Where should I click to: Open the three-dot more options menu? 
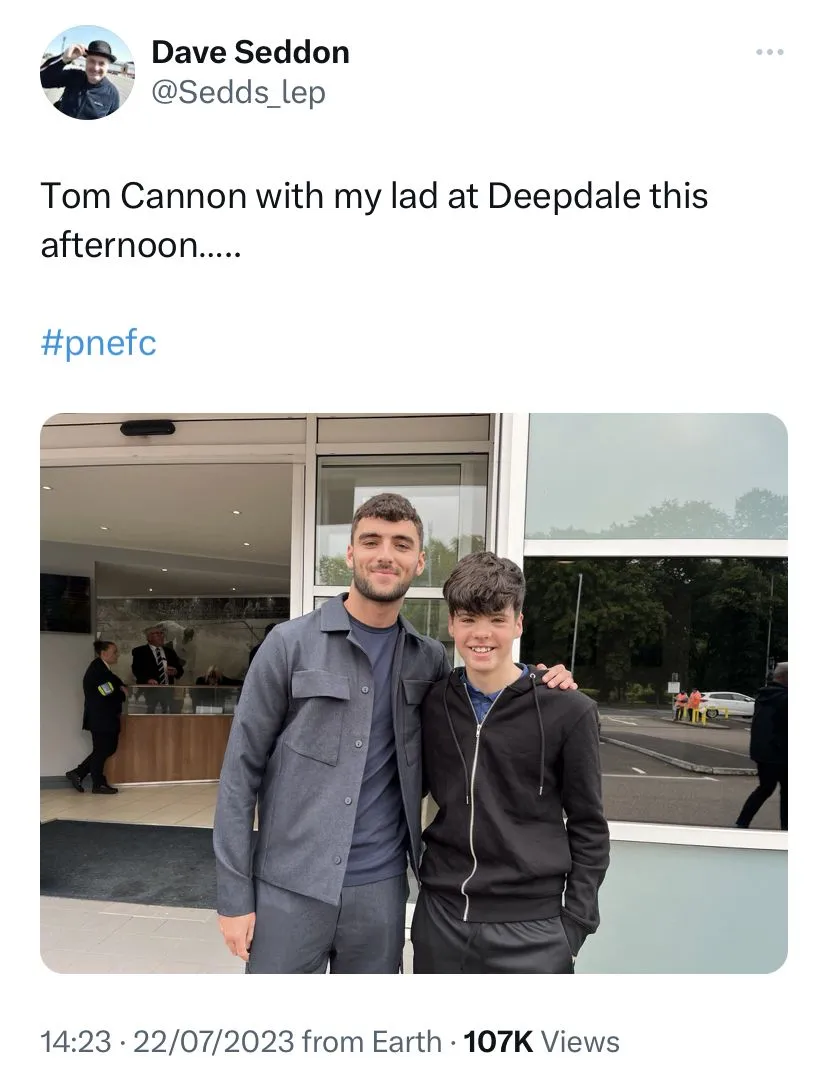click(x=769, y=52)
